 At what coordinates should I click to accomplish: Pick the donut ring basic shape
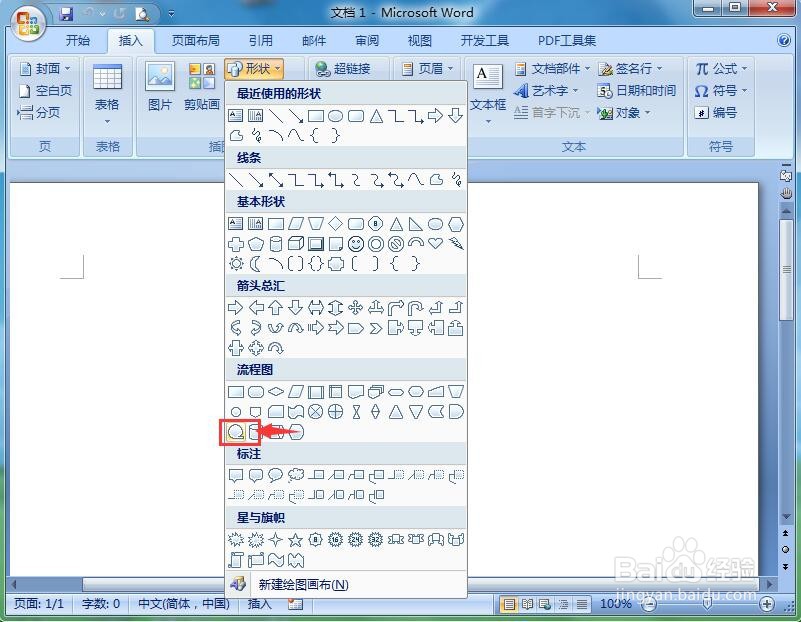(375, 244)
